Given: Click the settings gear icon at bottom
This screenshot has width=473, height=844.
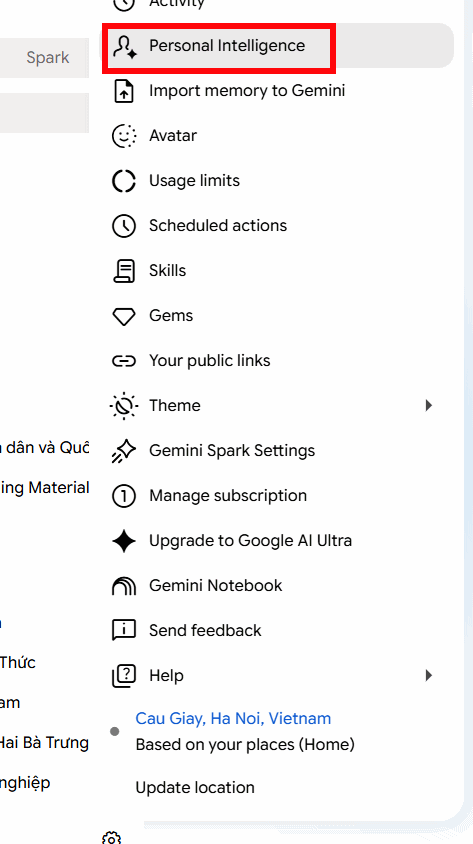Looking at the screenshot, I should point(111,839).
